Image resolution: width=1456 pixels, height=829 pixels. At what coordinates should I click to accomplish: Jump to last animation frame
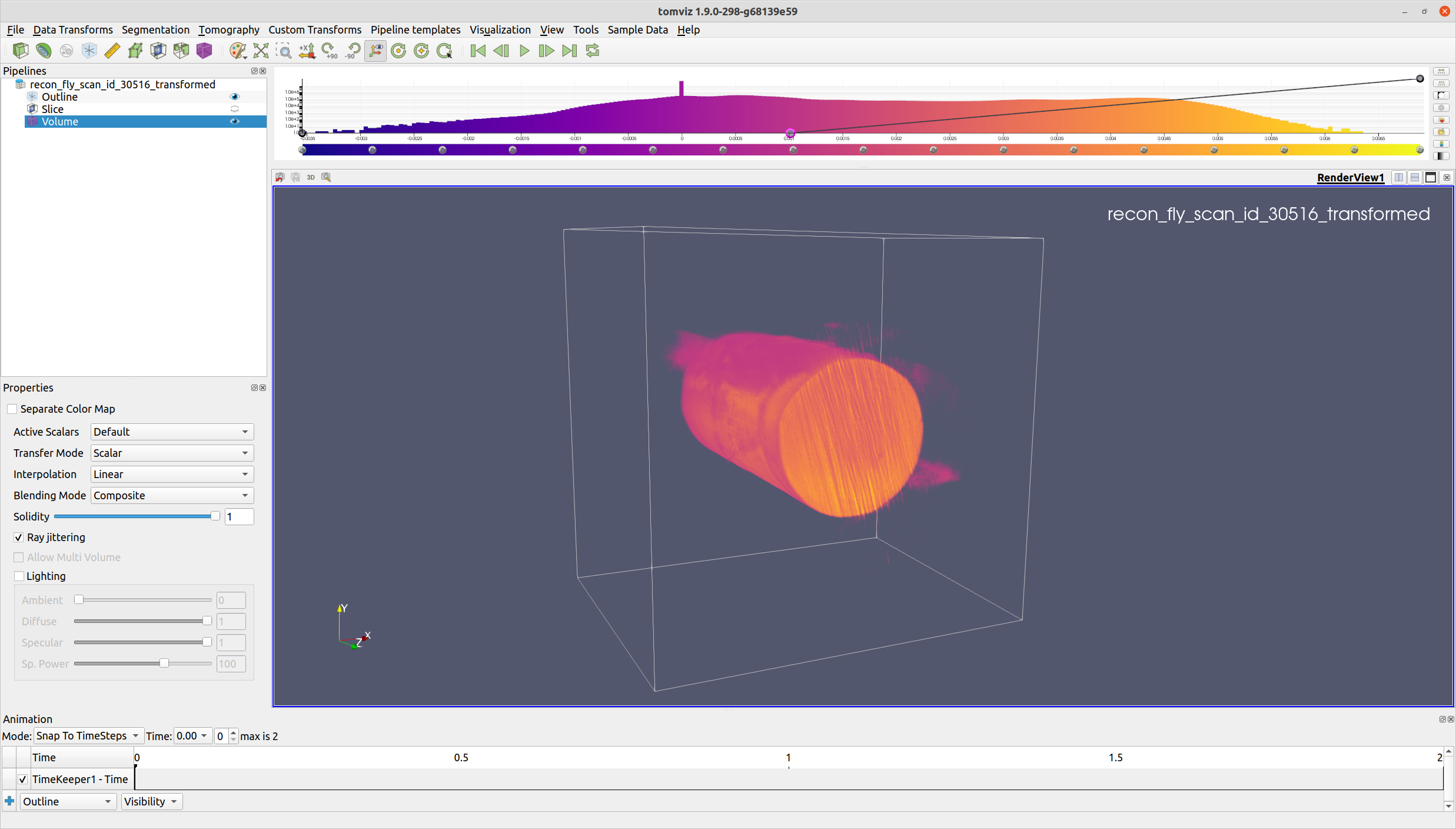click(569, 51)
